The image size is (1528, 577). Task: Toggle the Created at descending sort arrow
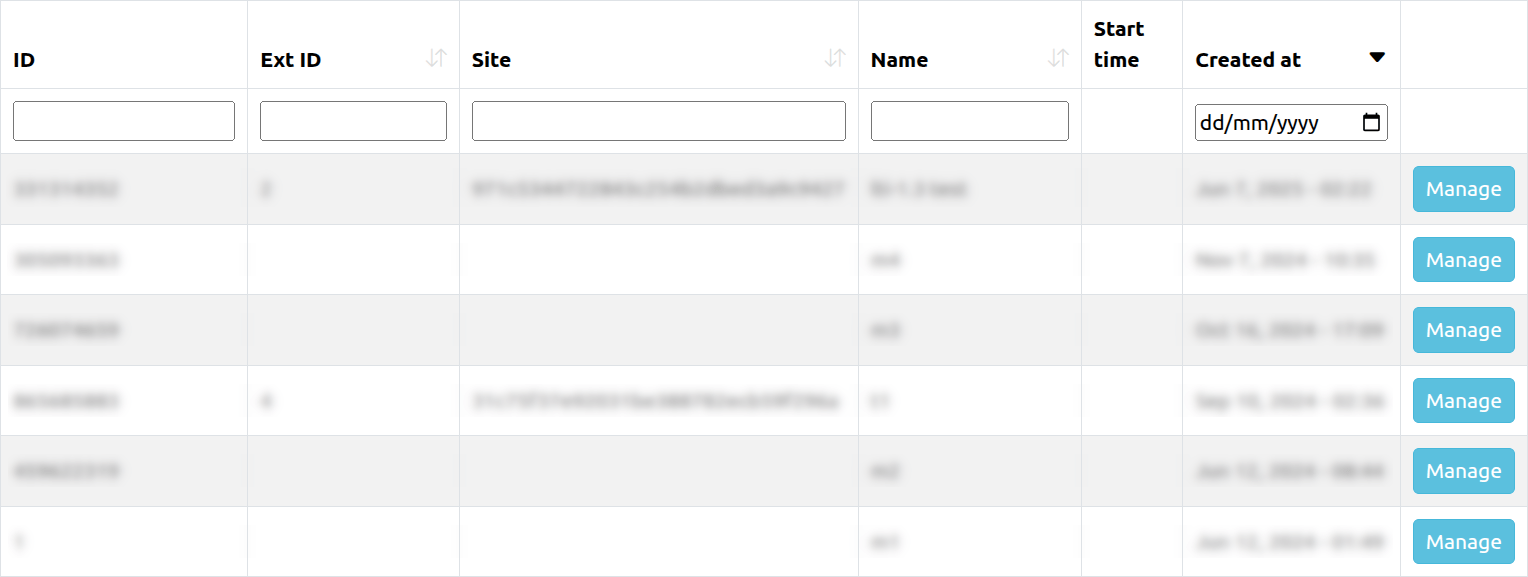(1377, 58)
